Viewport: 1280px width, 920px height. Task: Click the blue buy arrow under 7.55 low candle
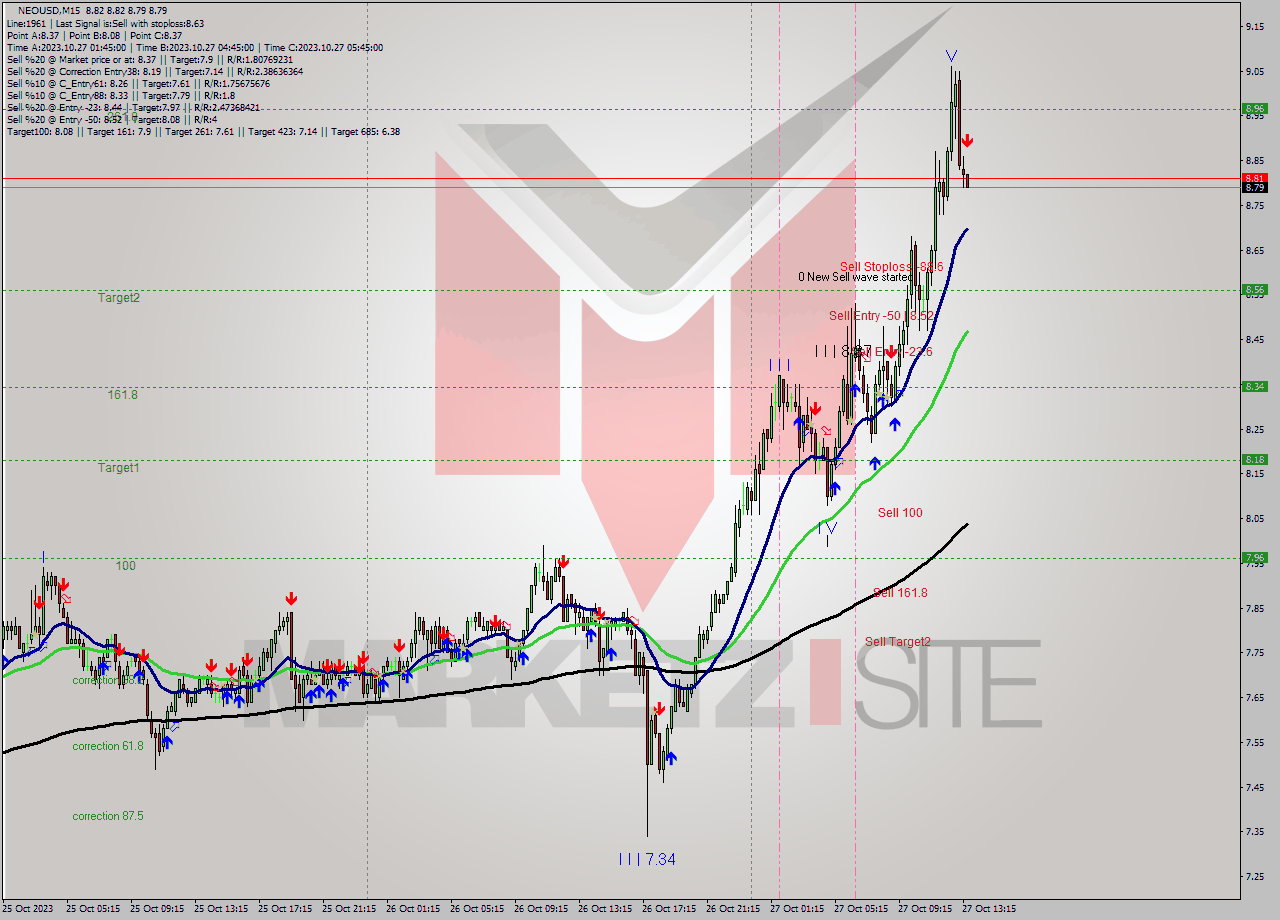(x=166, y=742)
